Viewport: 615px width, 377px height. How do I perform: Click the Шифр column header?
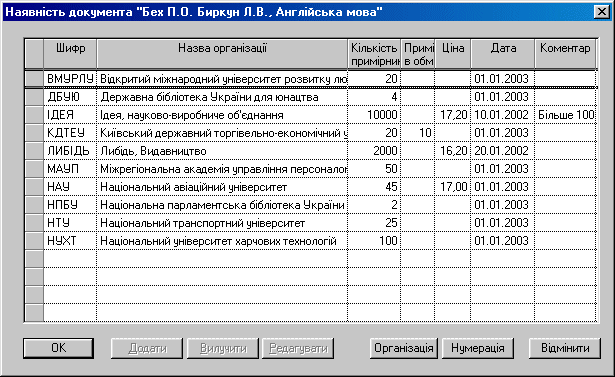click(x=70, y=54)
